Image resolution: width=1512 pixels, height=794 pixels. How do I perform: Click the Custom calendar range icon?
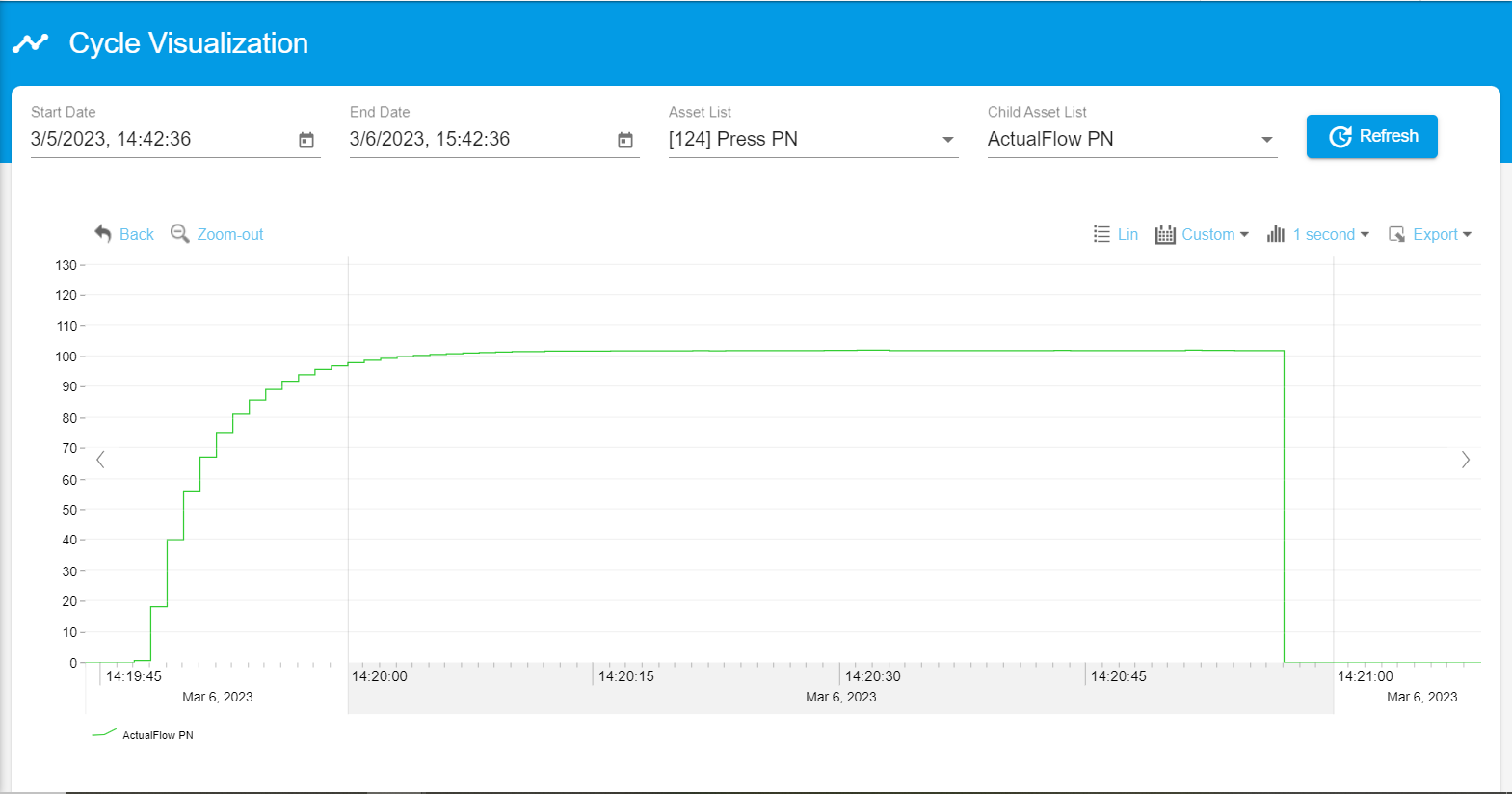coord(1165,234)
